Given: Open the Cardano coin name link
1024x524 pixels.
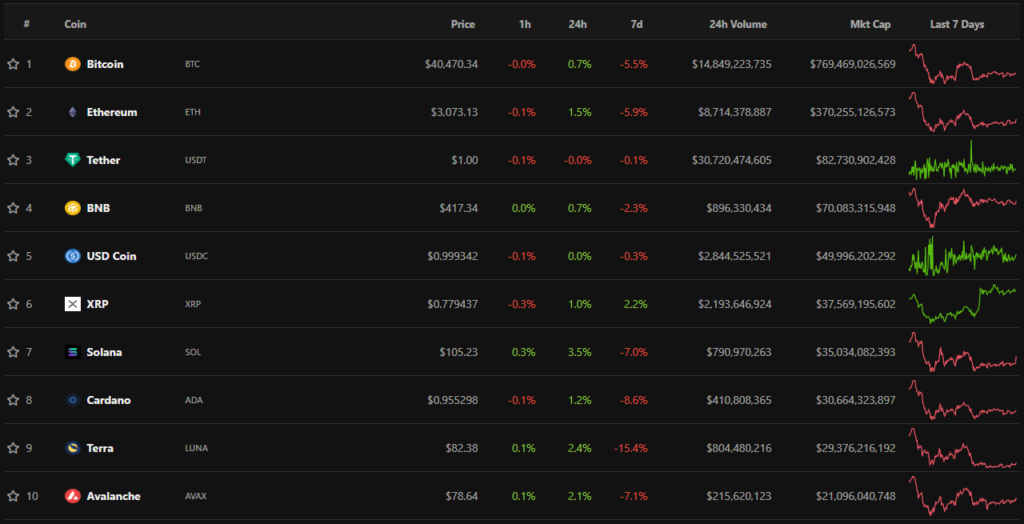Looking at the screenshot, I should [108, 400].
